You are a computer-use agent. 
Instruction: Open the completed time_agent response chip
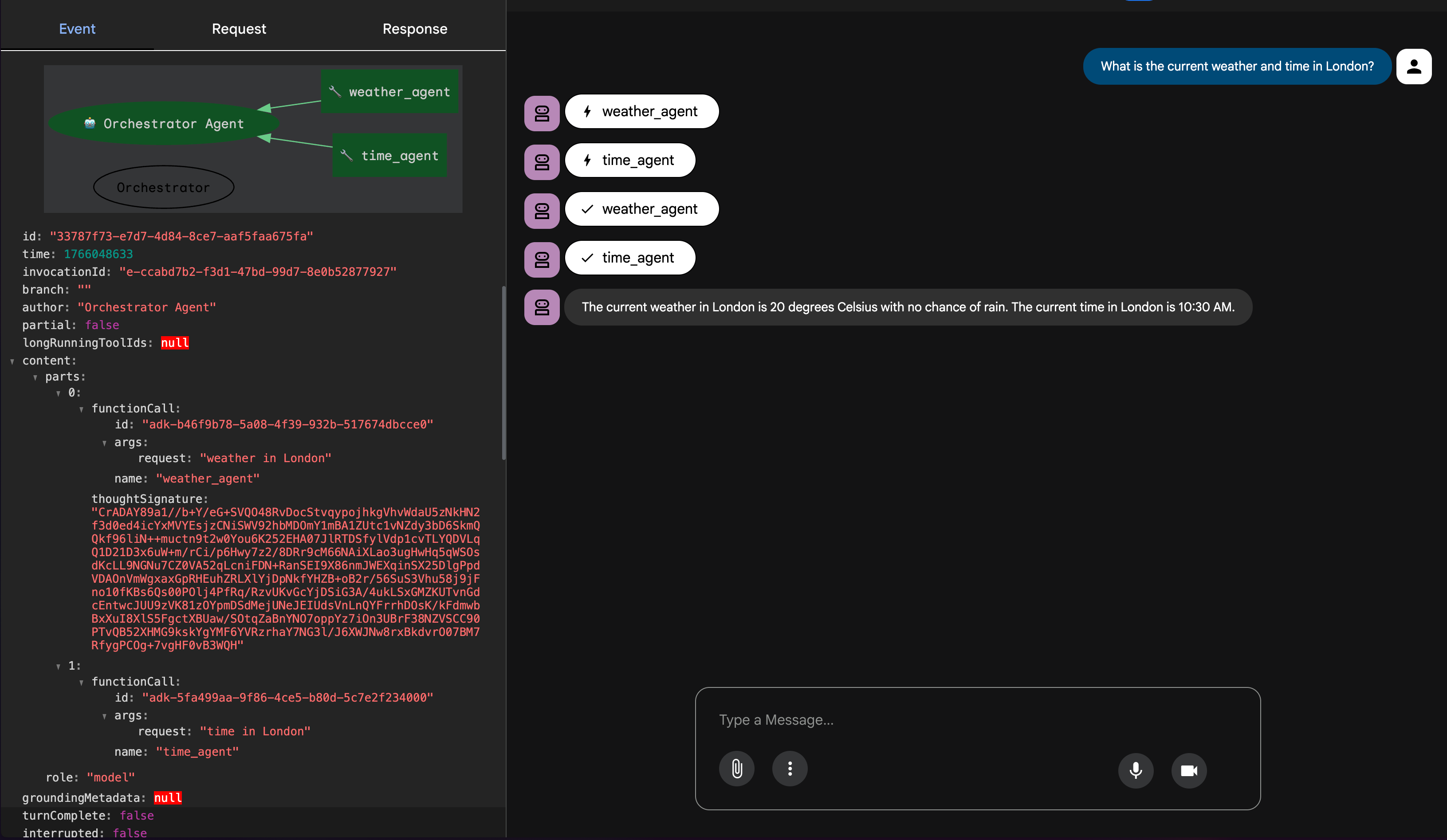pos(630,258)
